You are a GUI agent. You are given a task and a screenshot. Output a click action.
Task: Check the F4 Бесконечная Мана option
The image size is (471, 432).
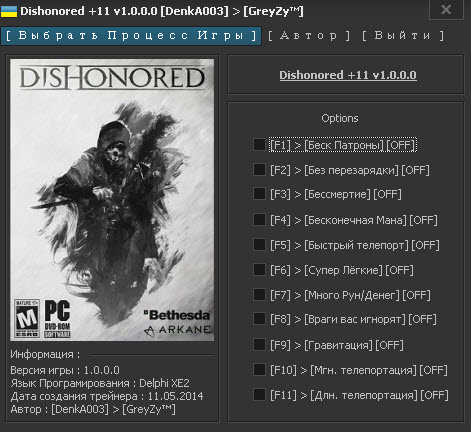pyautogui.click(x=259, y=220)
